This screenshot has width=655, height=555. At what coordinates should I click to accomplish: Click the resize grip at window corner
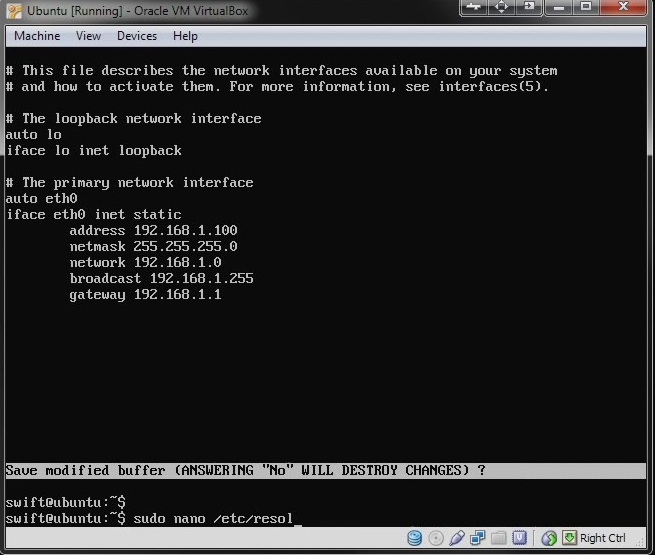[640, 542]
